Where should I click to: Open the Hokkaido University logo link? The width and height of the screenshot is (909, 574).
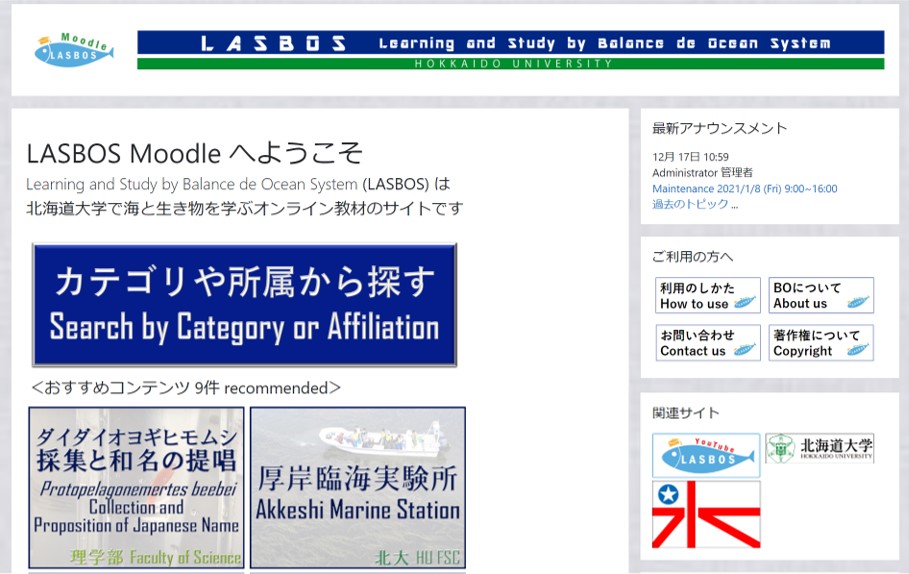click(x=819, y=448)
